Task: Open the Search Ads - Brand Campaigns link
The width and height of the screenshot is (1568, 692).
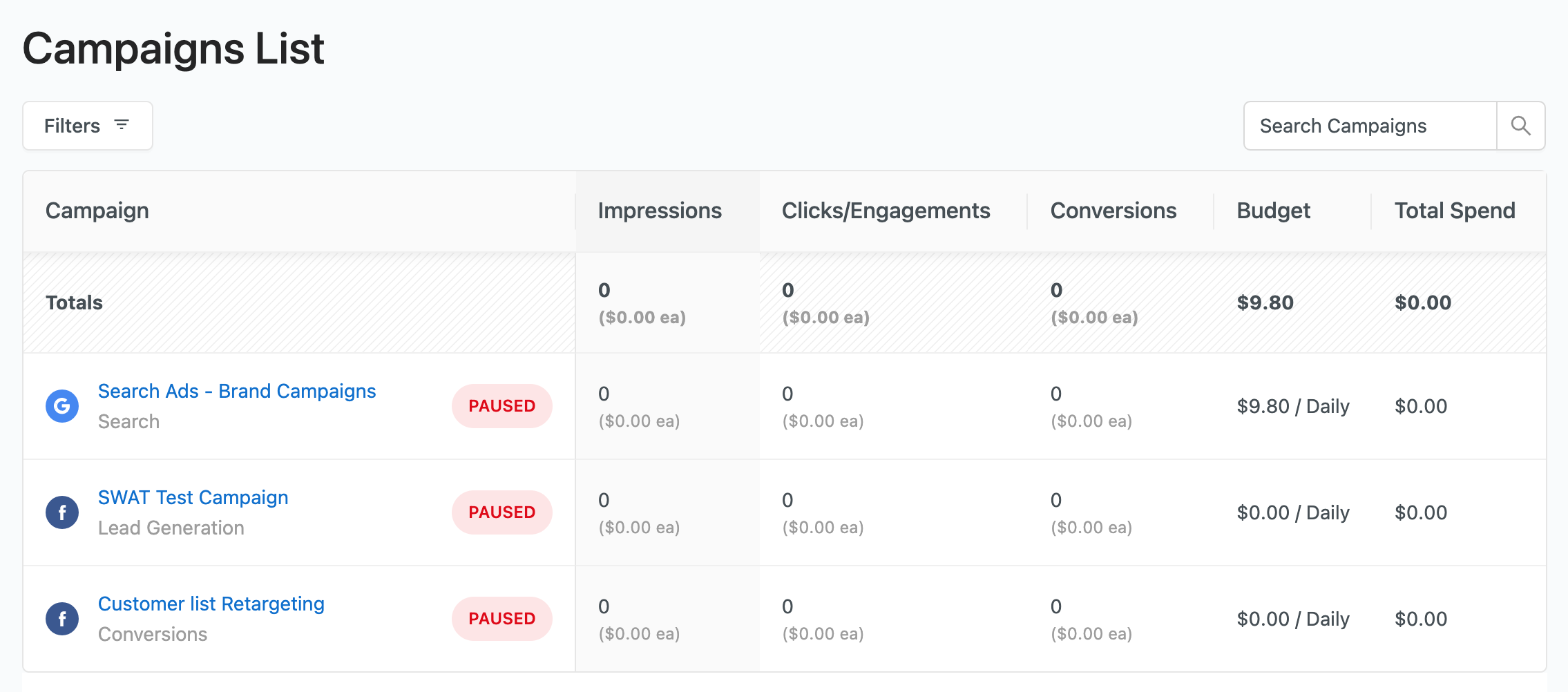Action: [x=237, y=392]
